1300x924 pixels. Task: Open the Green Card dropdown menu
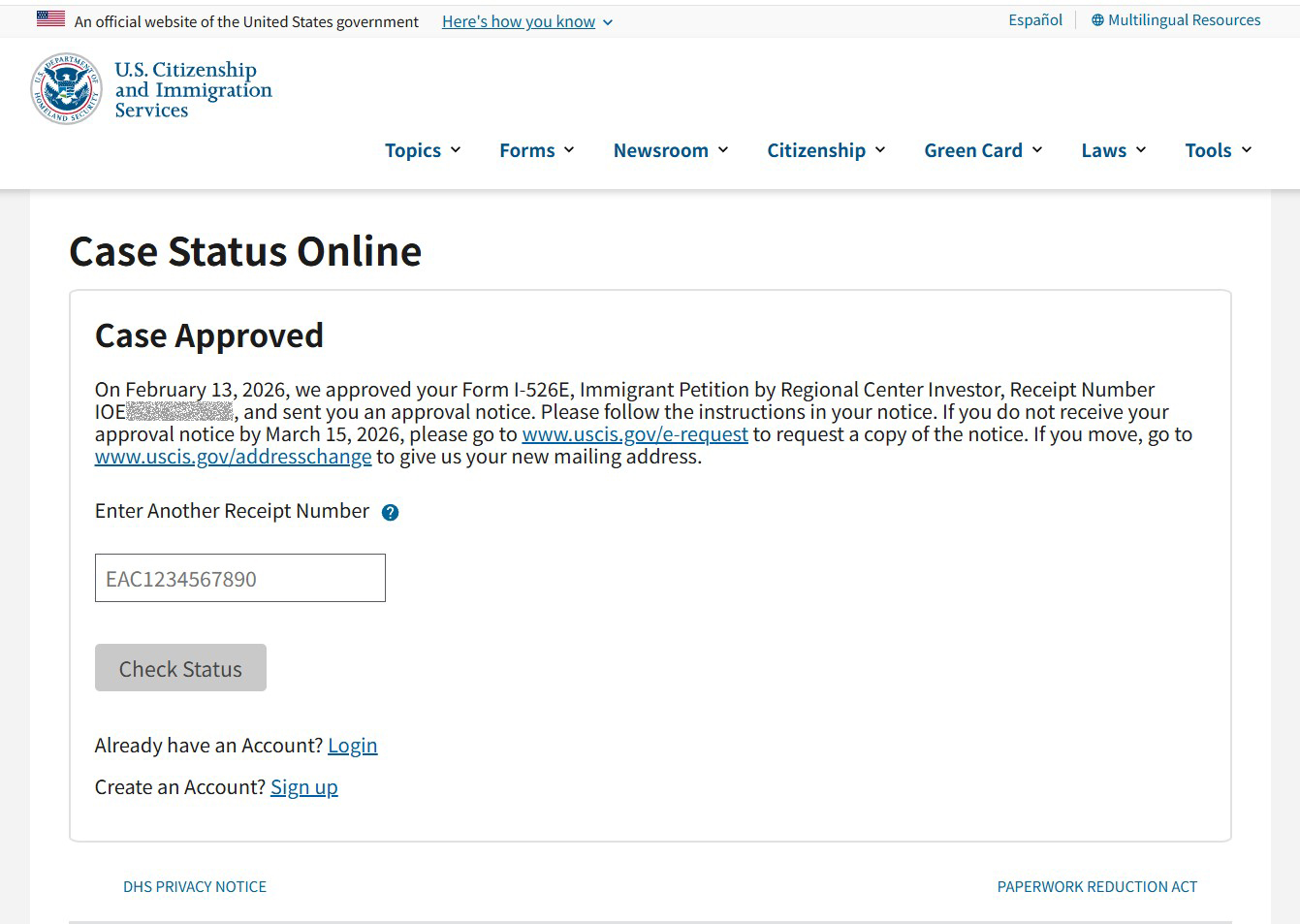coord(983,150)
